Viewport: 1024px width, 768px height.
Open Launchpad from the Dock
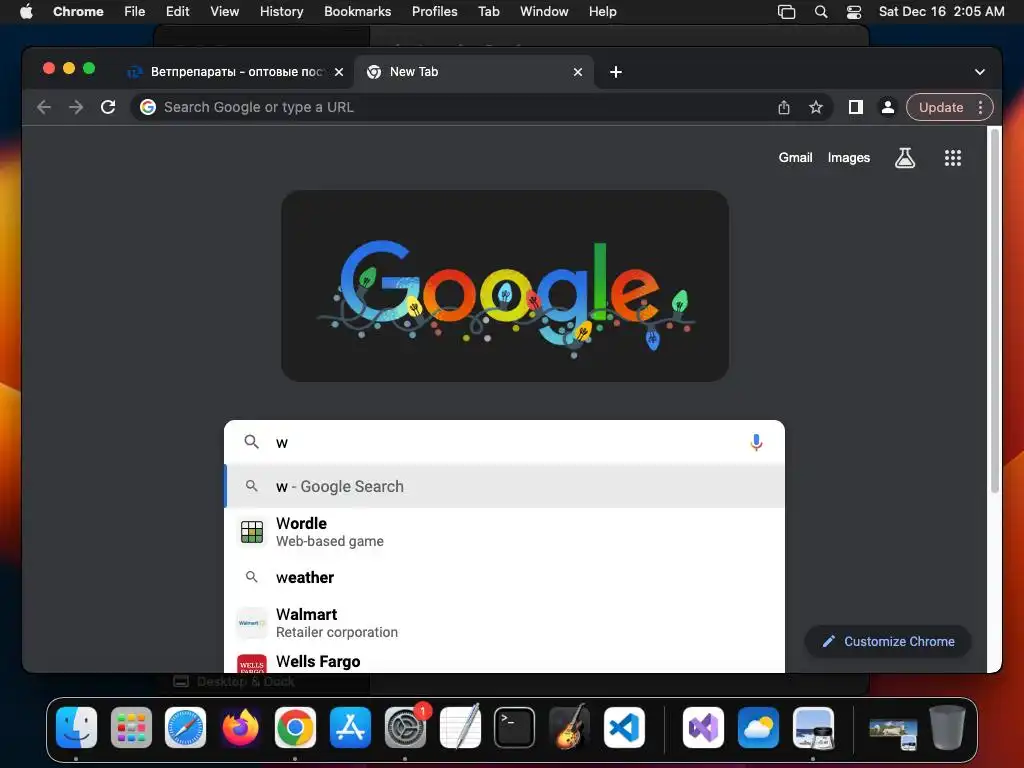pyautogui.click(x=131, y=727)
